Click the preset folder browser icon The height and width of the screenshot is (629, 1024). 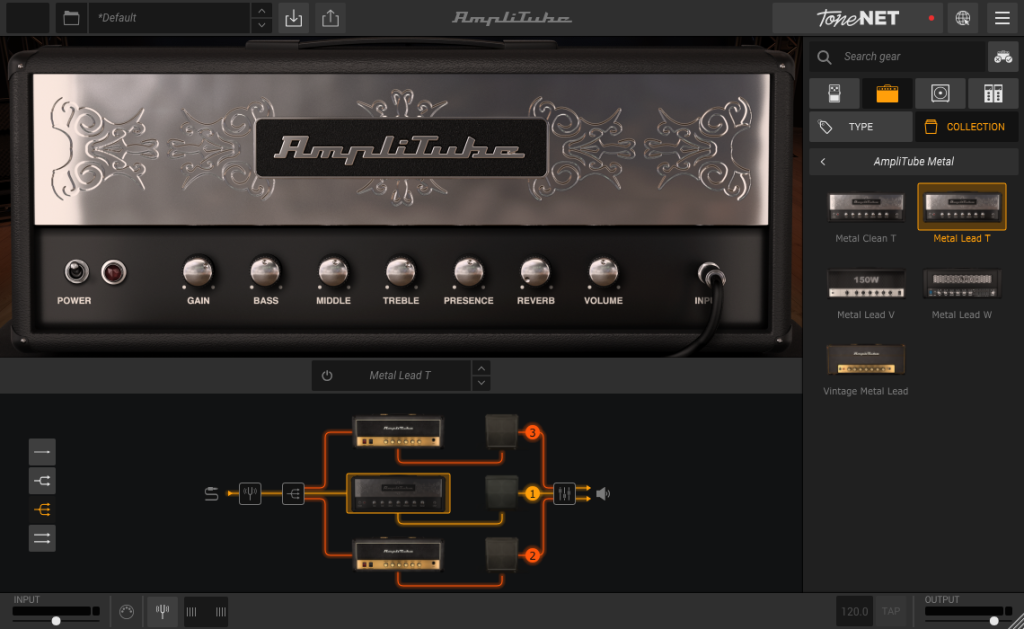(70, 18)
